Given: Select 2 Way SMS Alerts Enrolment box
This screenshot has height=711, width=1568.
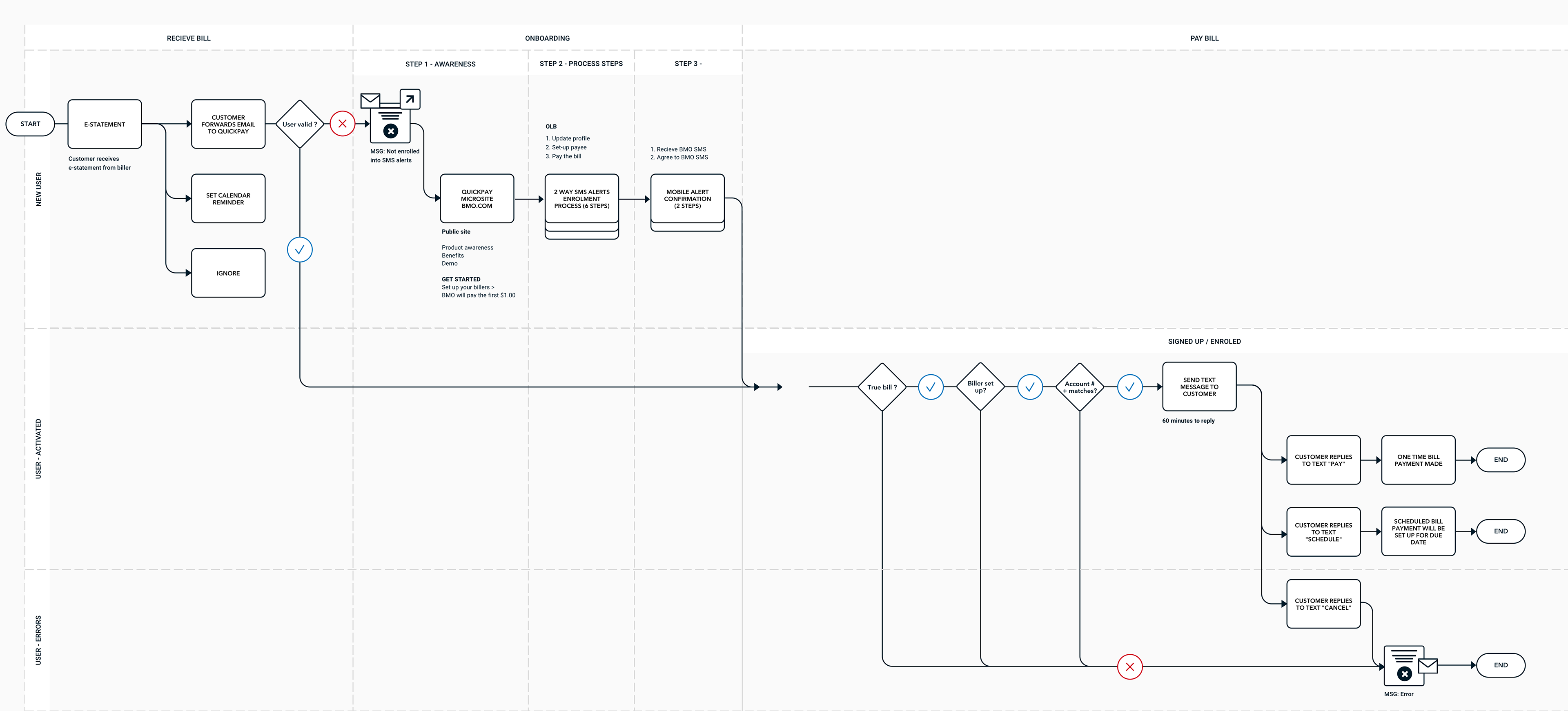Looking at the screenshot, I should click(x=581, y=199).
